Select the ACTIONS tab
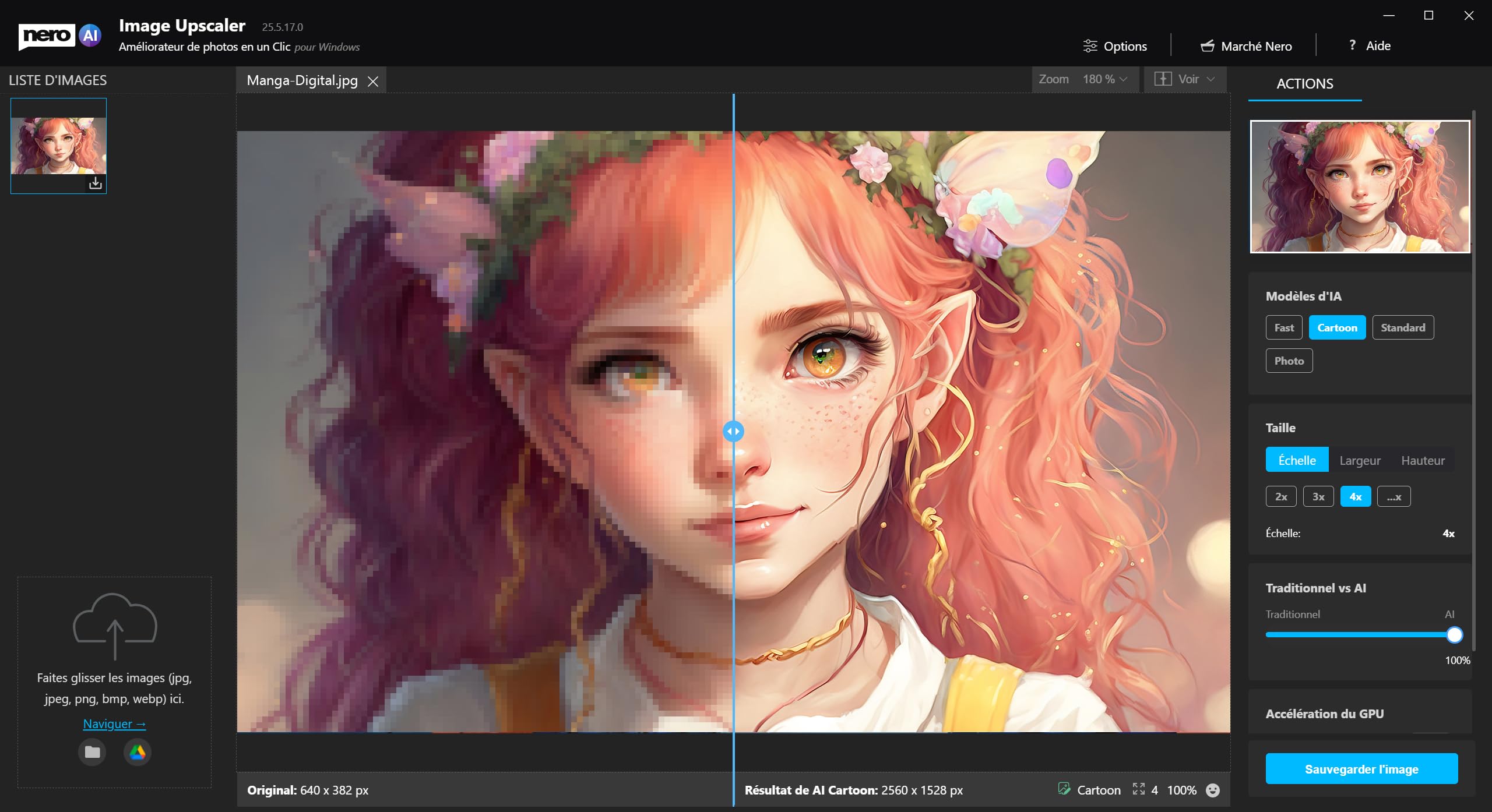This screenshot has width=1492, height=812. click(1305, 84)
